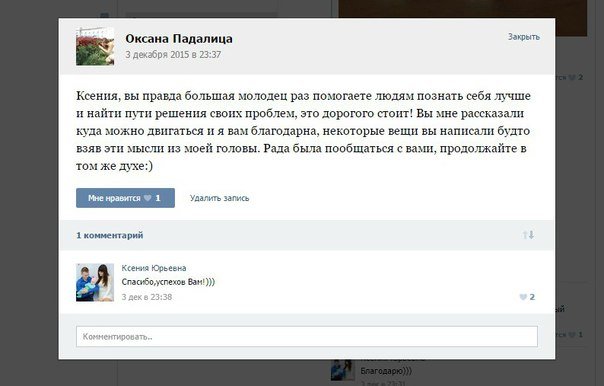Like the post with Мне нравится button

[x=125, y=198]
